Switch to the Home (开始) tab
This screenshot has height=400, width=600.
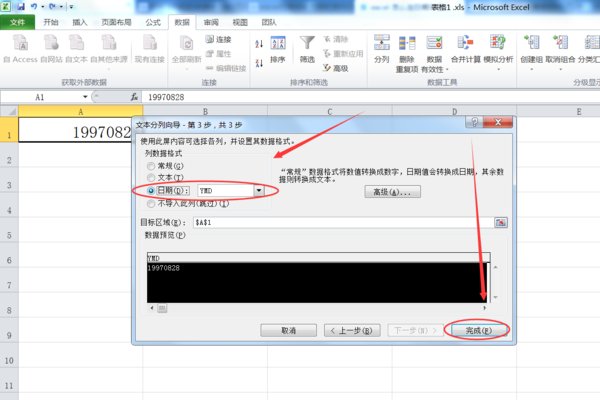(51, 22)
